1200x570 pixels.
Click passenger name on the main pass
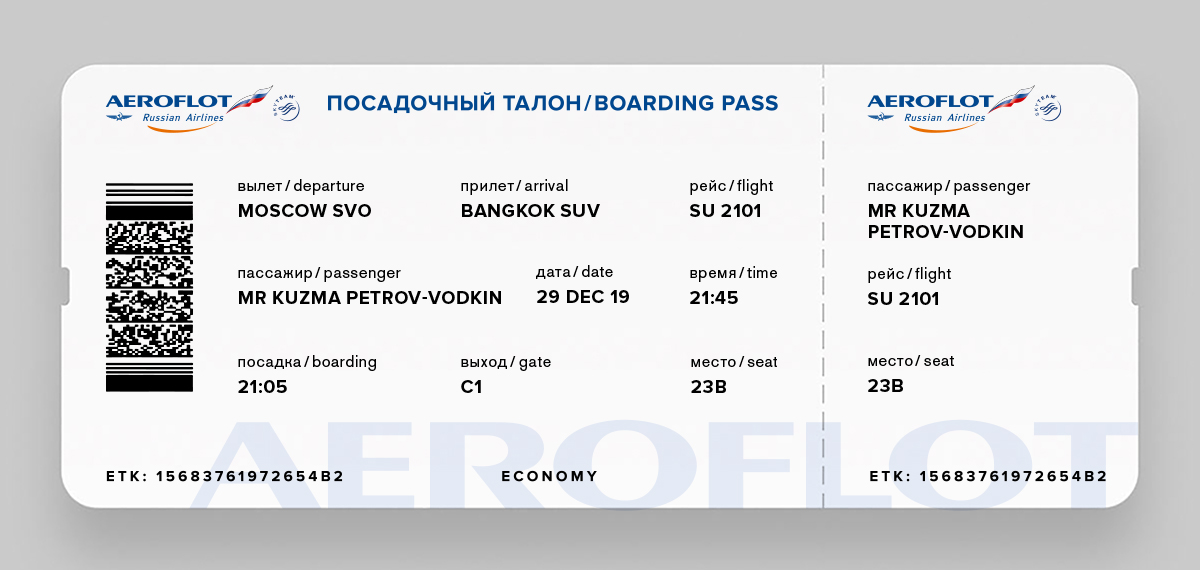pos(370,298)
